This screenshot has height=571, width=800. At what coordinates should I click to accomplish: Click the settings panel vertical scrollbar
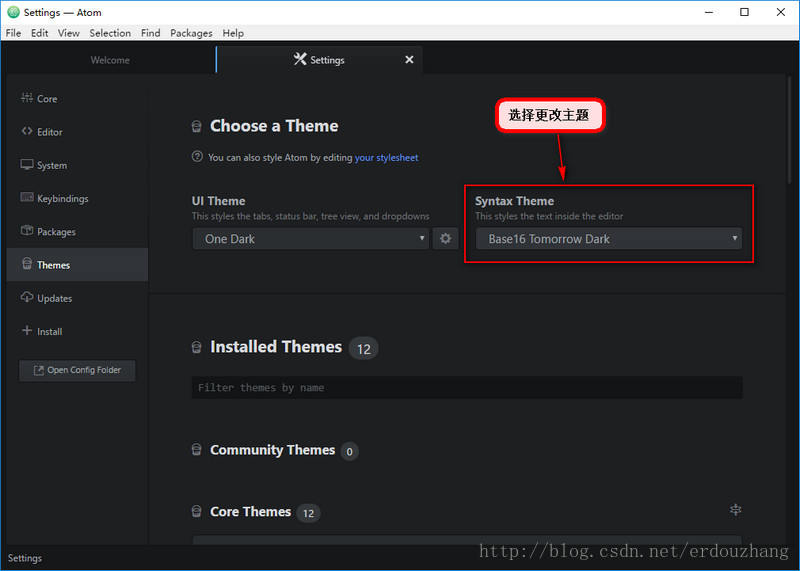(789, 130)
